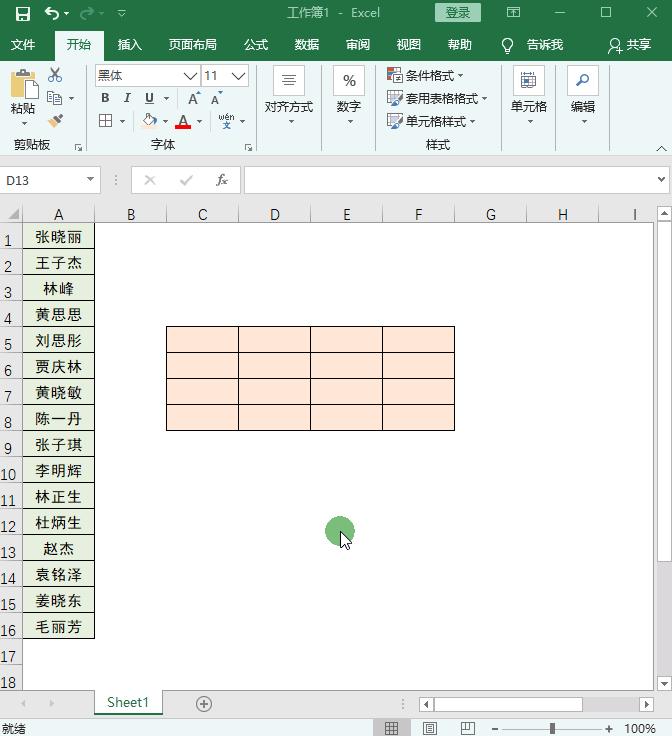This screenshot has width=672, height=736.
Task: Switch to the 数据 Data tab
Action: point(307,45)
